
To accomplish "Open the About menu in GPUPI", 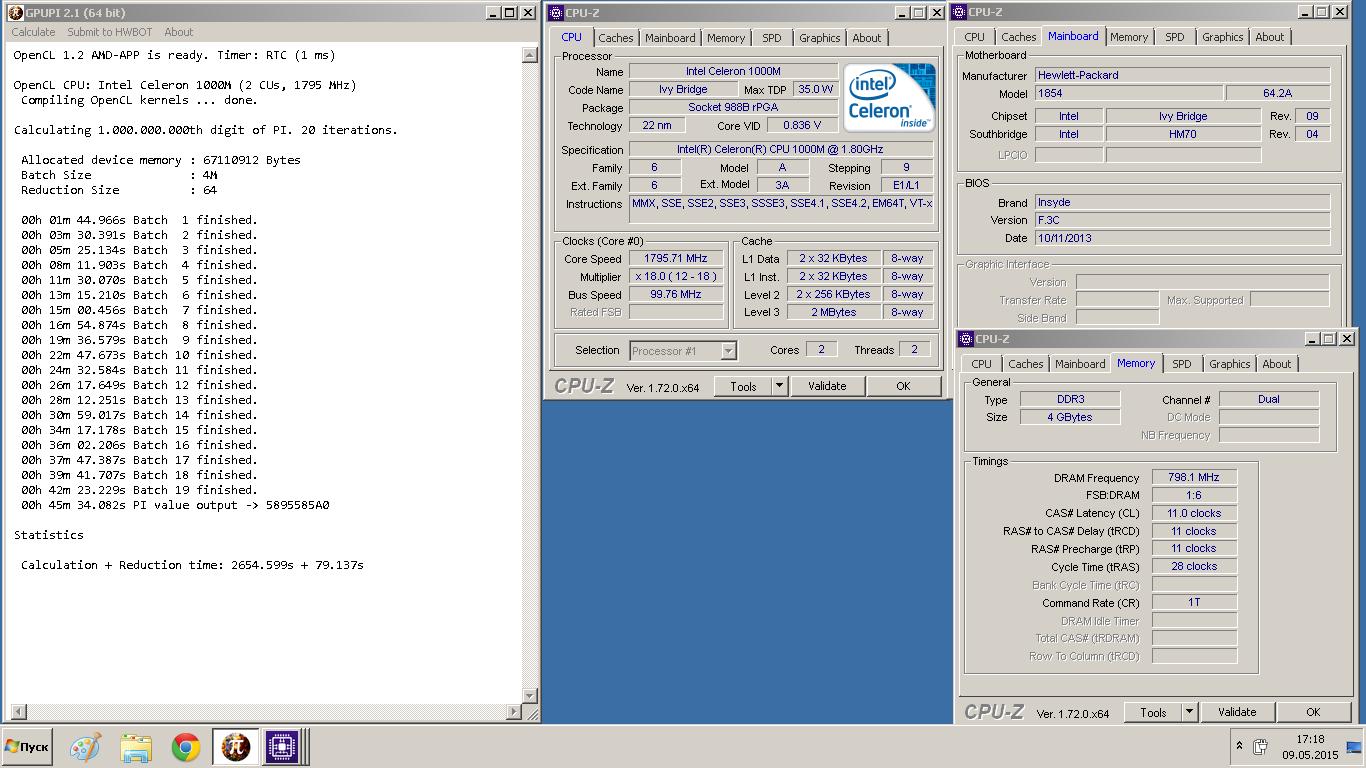I will pos(179,32).
